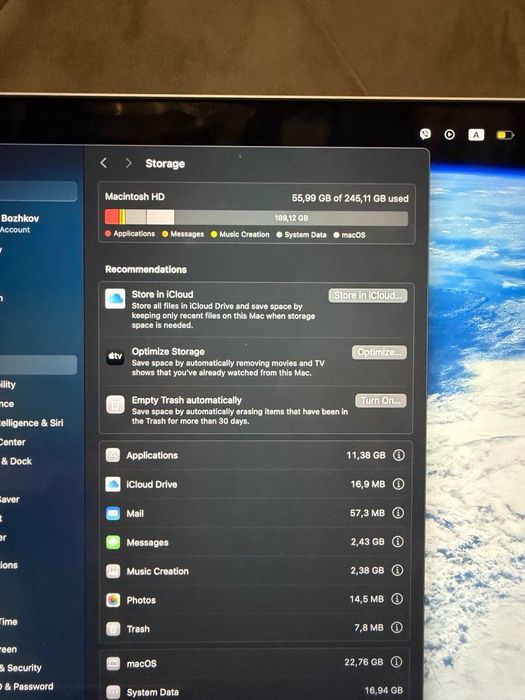Click the Trash size 7,8 MB
Viewport: 525px width, 700px height.
pyautogui.click(x=369, y=627)
